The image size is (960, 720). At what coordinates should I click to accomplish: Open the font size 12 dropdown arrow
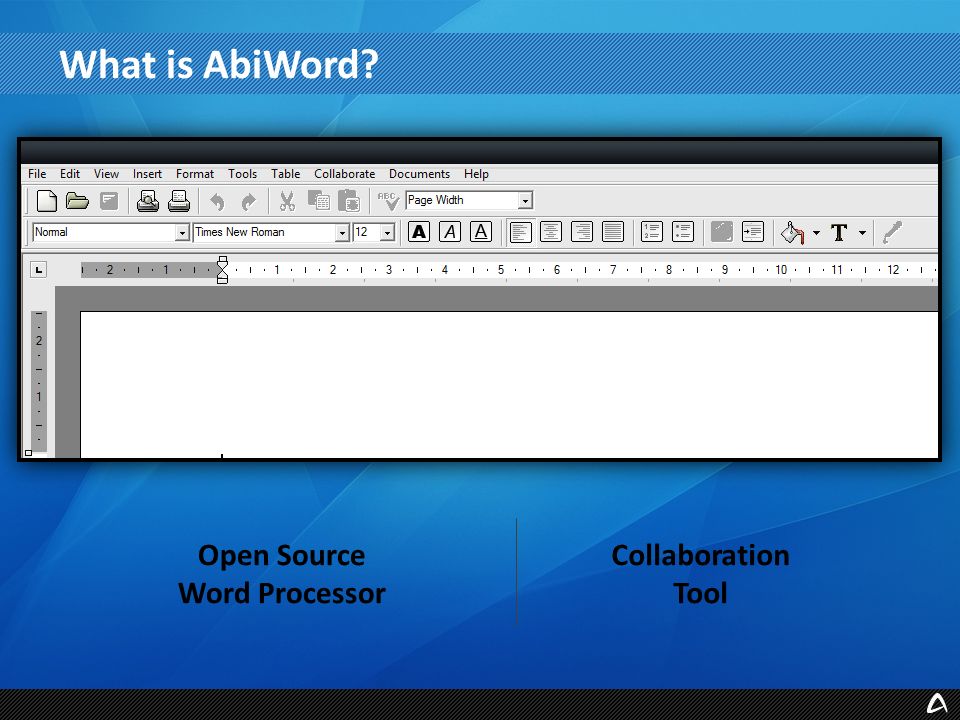[388, 233]
